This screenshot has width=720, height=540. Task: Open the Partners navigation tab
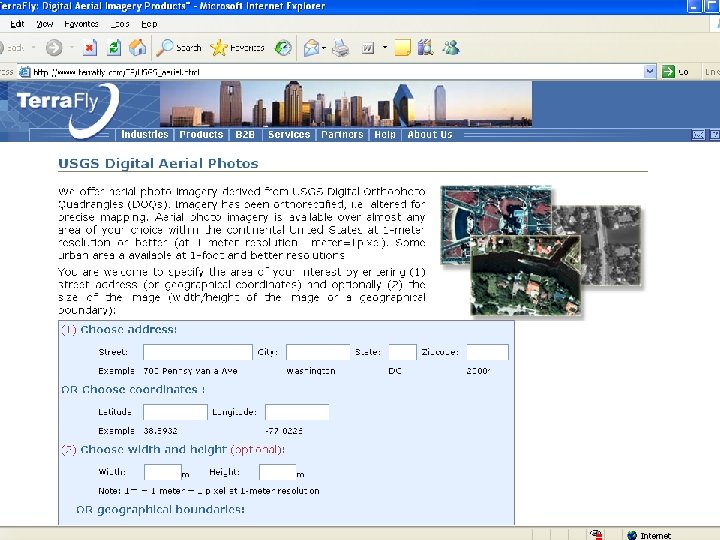[x=343, y=135]
